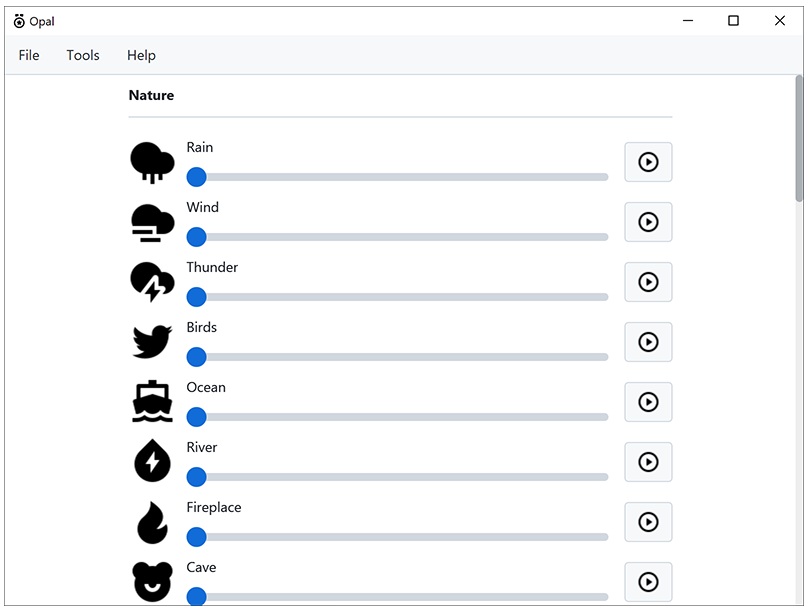Open the Help menu
This screenshot has height=616, width=810.
(141, 55)
